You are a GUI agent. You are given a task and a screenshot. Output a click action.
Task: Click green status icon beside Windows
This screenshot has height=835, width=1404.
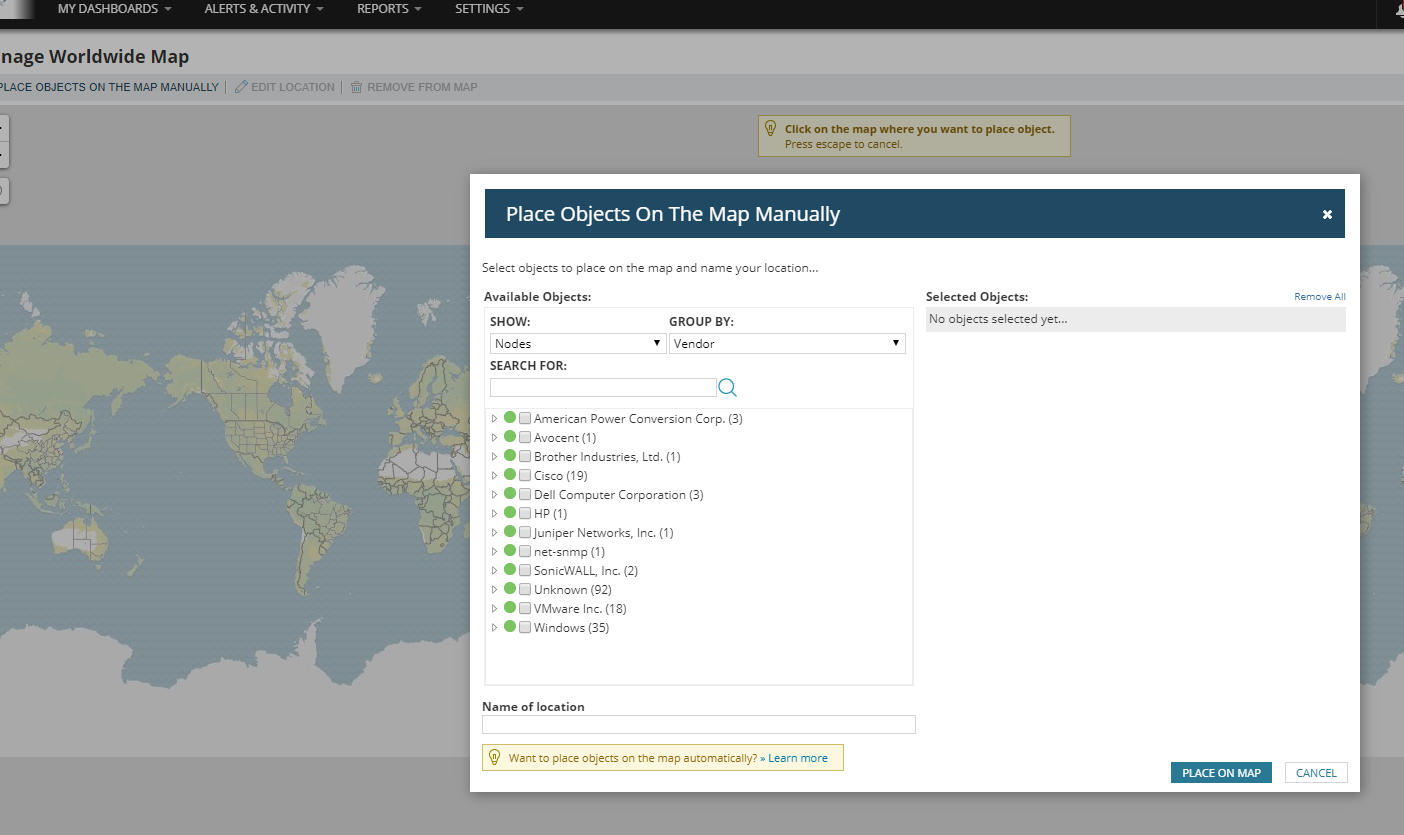pos(510,627)
